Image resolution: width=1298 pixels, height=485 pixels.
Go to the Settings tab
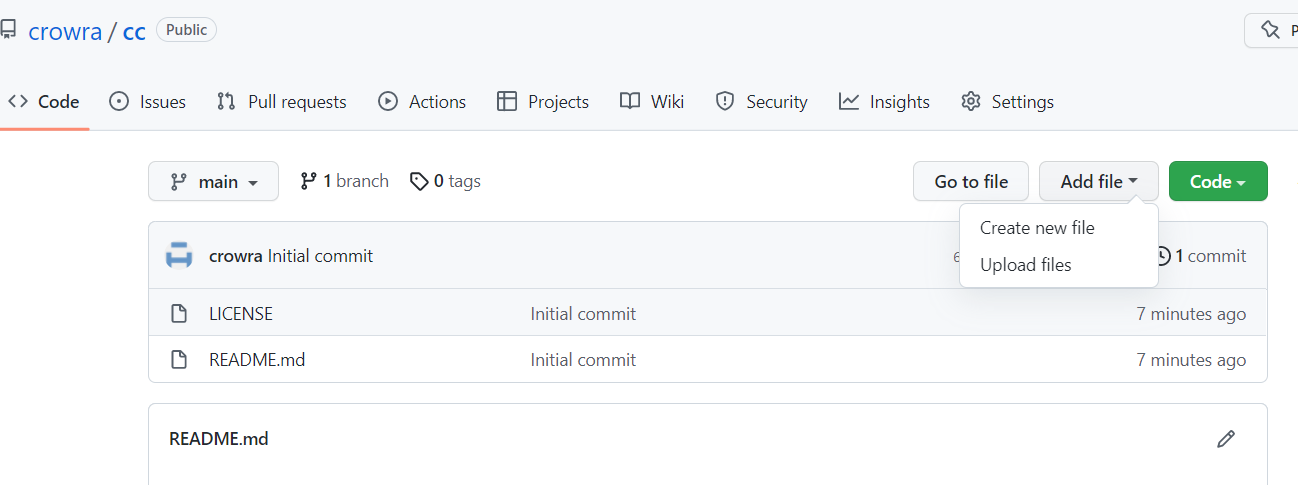[1008, 102]
